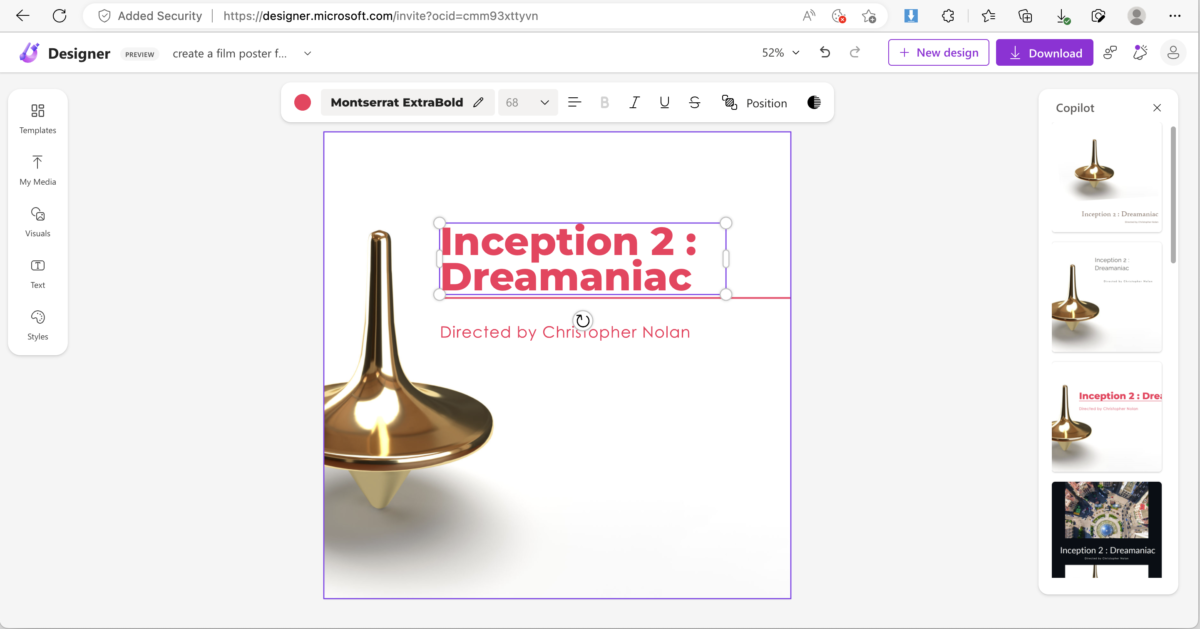The height and width of the screenshot is (629, 1200).
Task: Click the New design button
Action: click(x=938, y=53)
